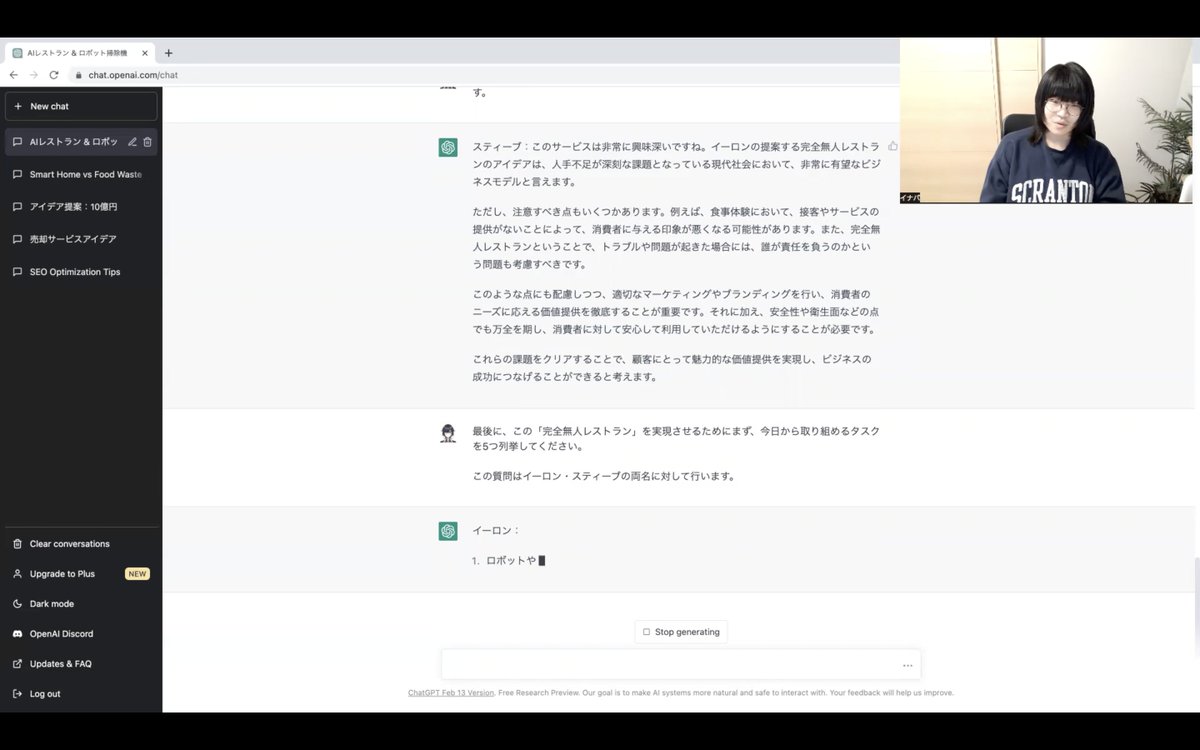The width and height of the screenshot is (1200, 750).
Task: Open Updates & FAQ
Action: tap(81, 664)
